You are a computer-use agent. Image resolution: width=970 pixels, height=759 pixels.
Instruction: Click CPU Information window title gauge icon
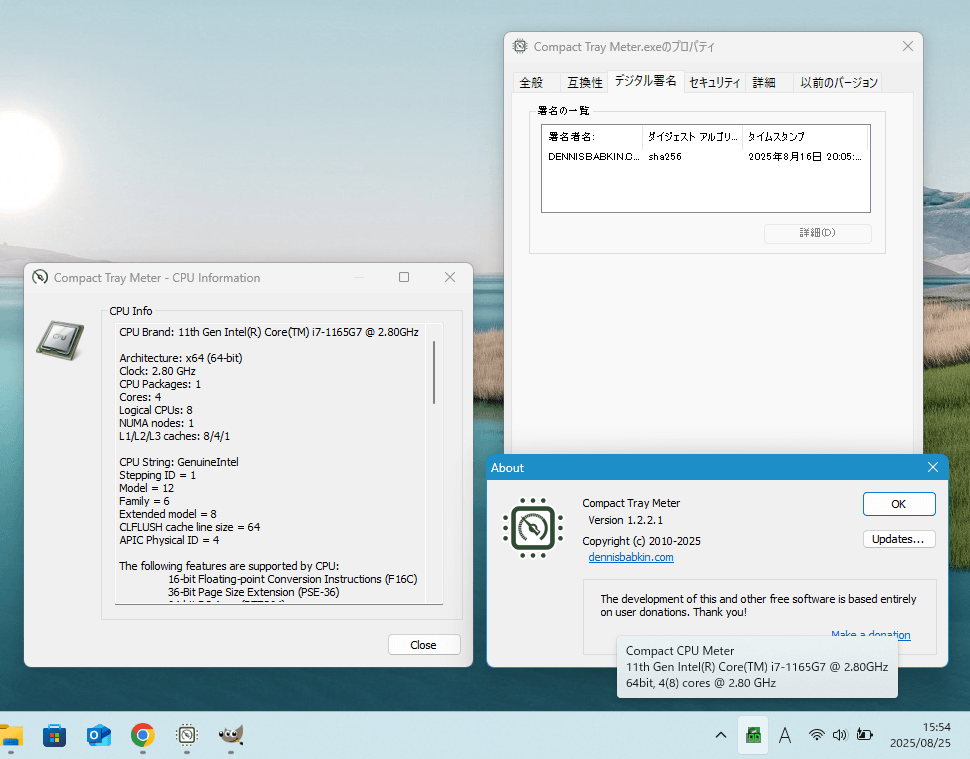(x=40, y=277)
